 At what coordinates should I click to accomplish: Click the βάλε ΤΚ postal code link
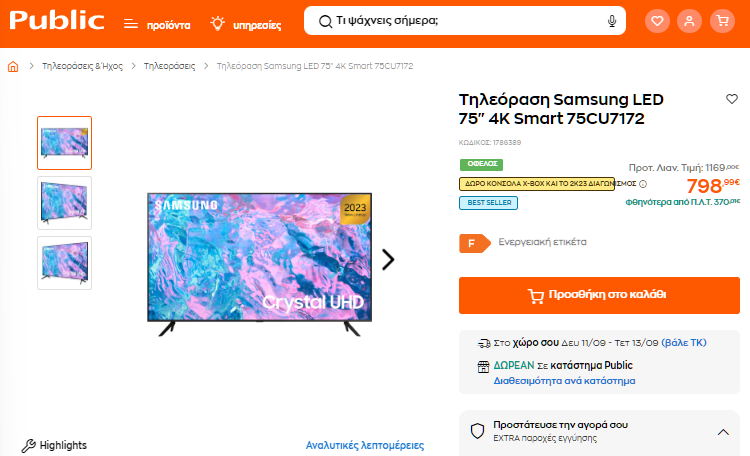(684, 343)
